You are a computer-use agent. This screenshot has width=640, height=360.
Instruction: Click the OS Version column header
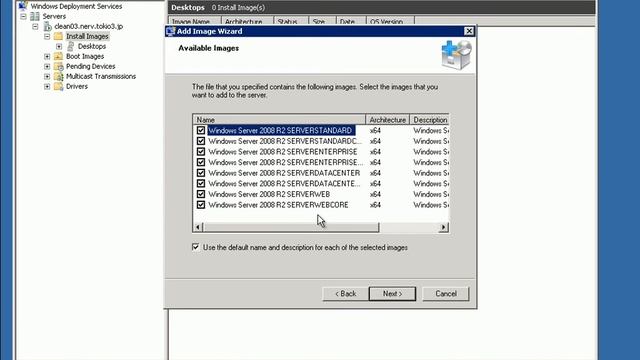[390, 22]
